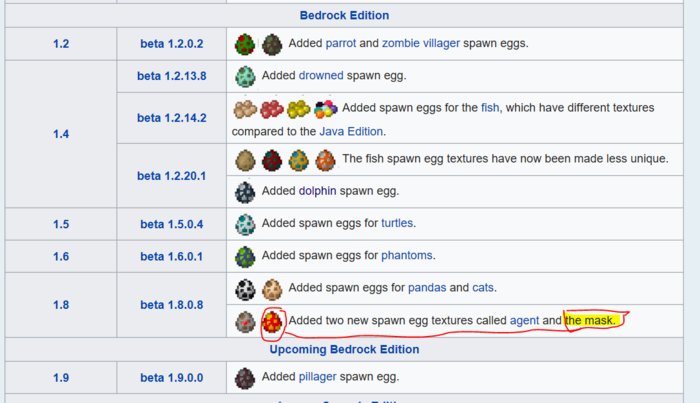Open the beta 1.6.0.1 link

(x=172, y=257)
